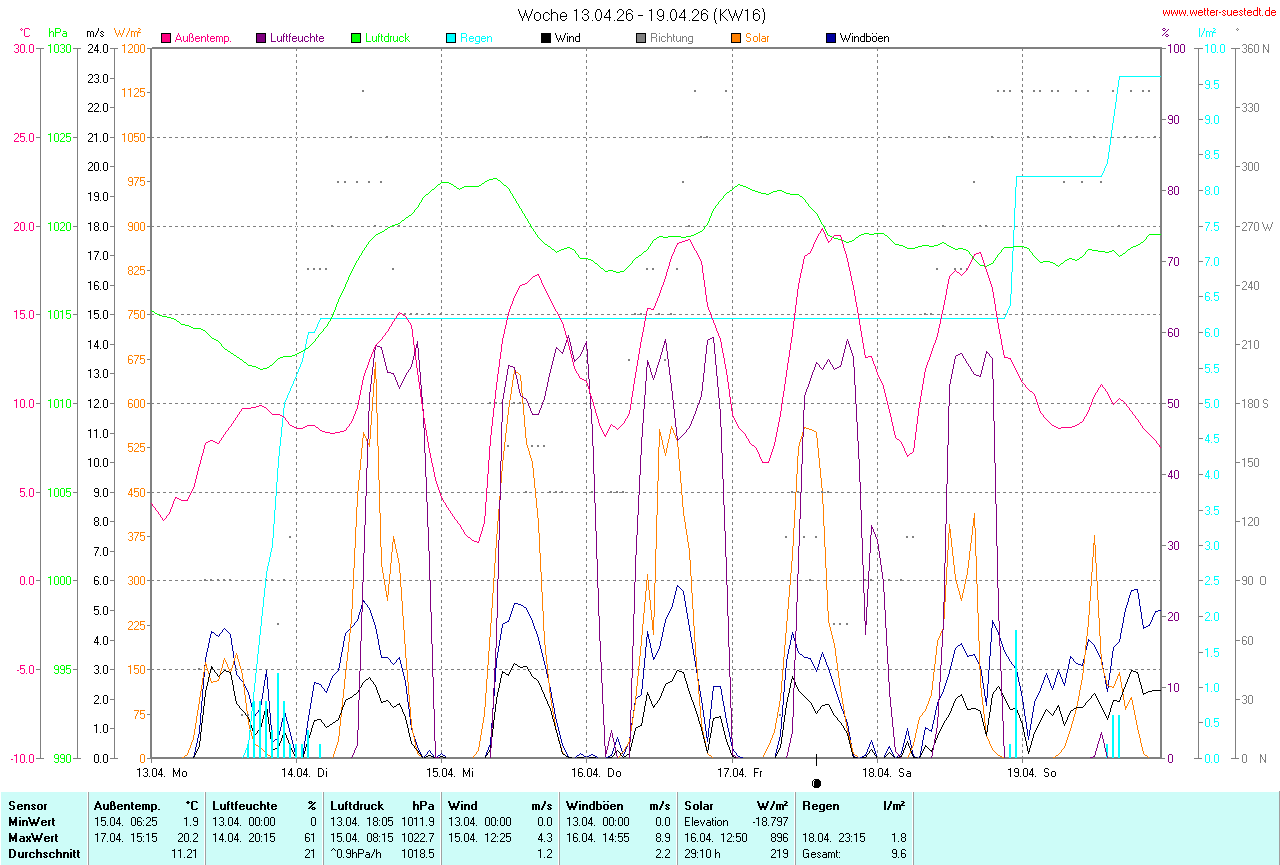Viewport: 1280px width, 865px height.
Task: Click the magenta Außentemp. legend square
Action: (x=166, y=39)
